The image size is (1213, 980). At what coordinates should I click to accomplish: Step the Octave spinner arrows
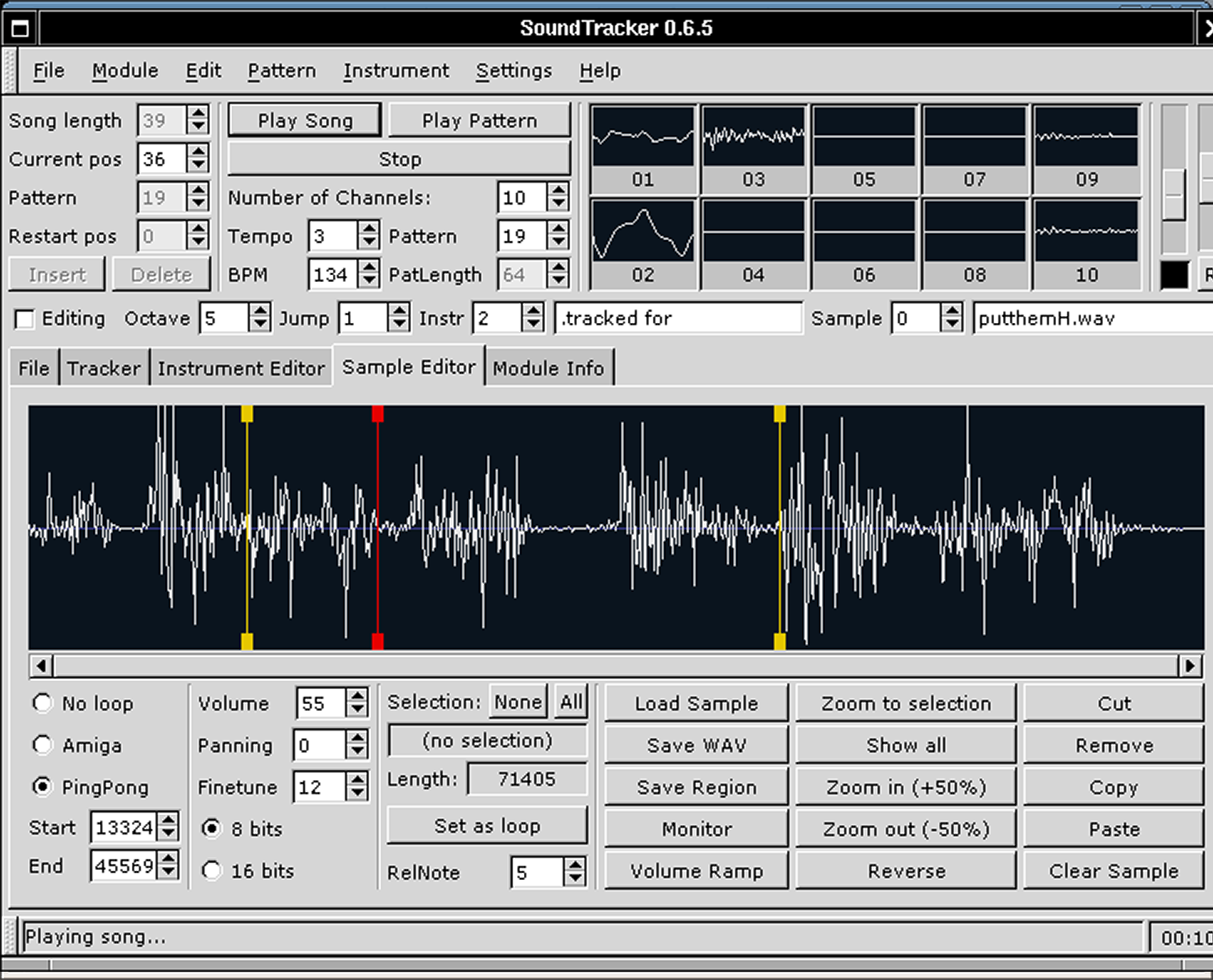(x=259, y=318)
